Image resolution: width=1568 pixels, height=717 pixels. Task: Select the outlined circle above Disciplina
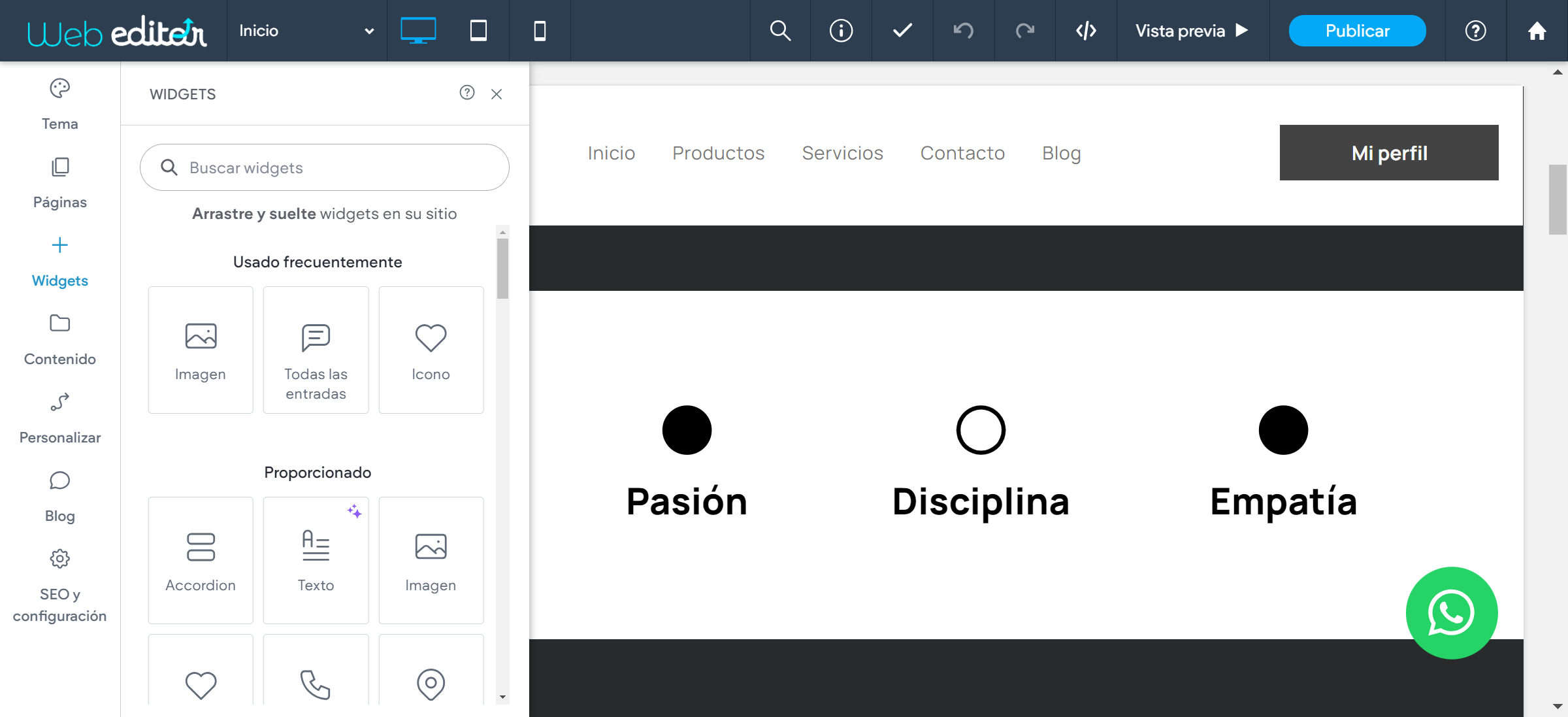point(981,430)
